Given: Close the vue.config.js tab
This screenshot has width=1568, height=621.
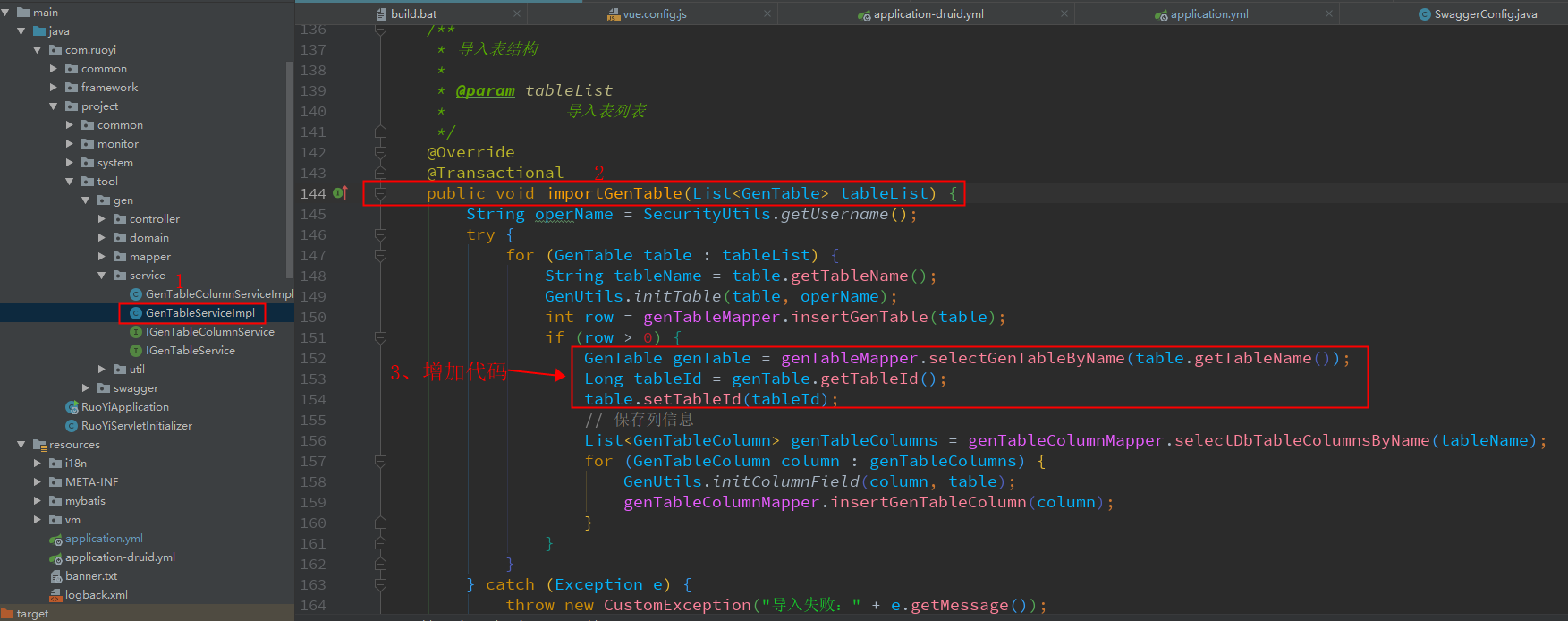Looking at the screenshot, I should [767, 13].
